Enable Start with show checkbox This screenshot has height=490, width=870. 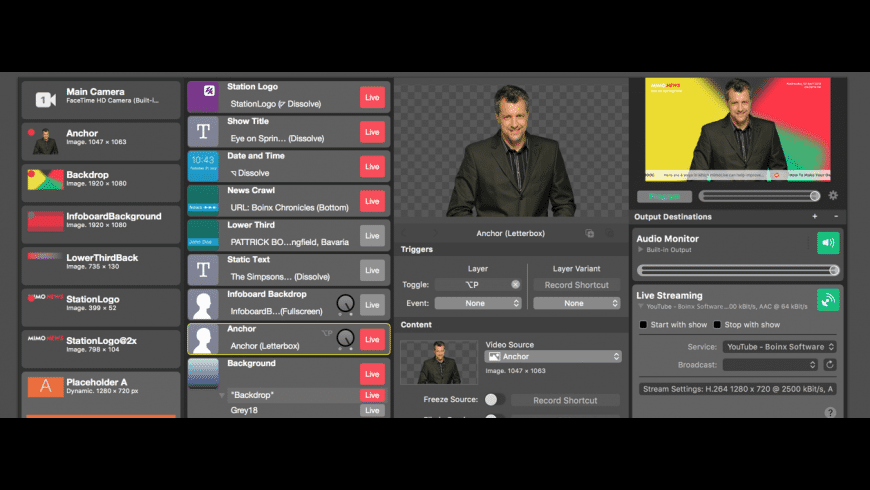(643, 325)
